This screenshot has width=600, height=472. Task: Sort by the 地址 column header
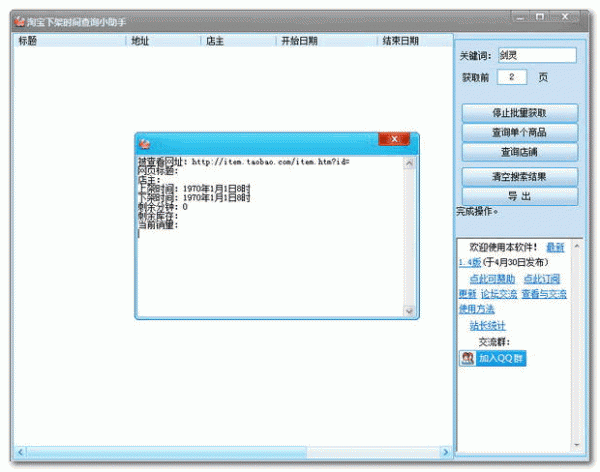tap(163, 41)
